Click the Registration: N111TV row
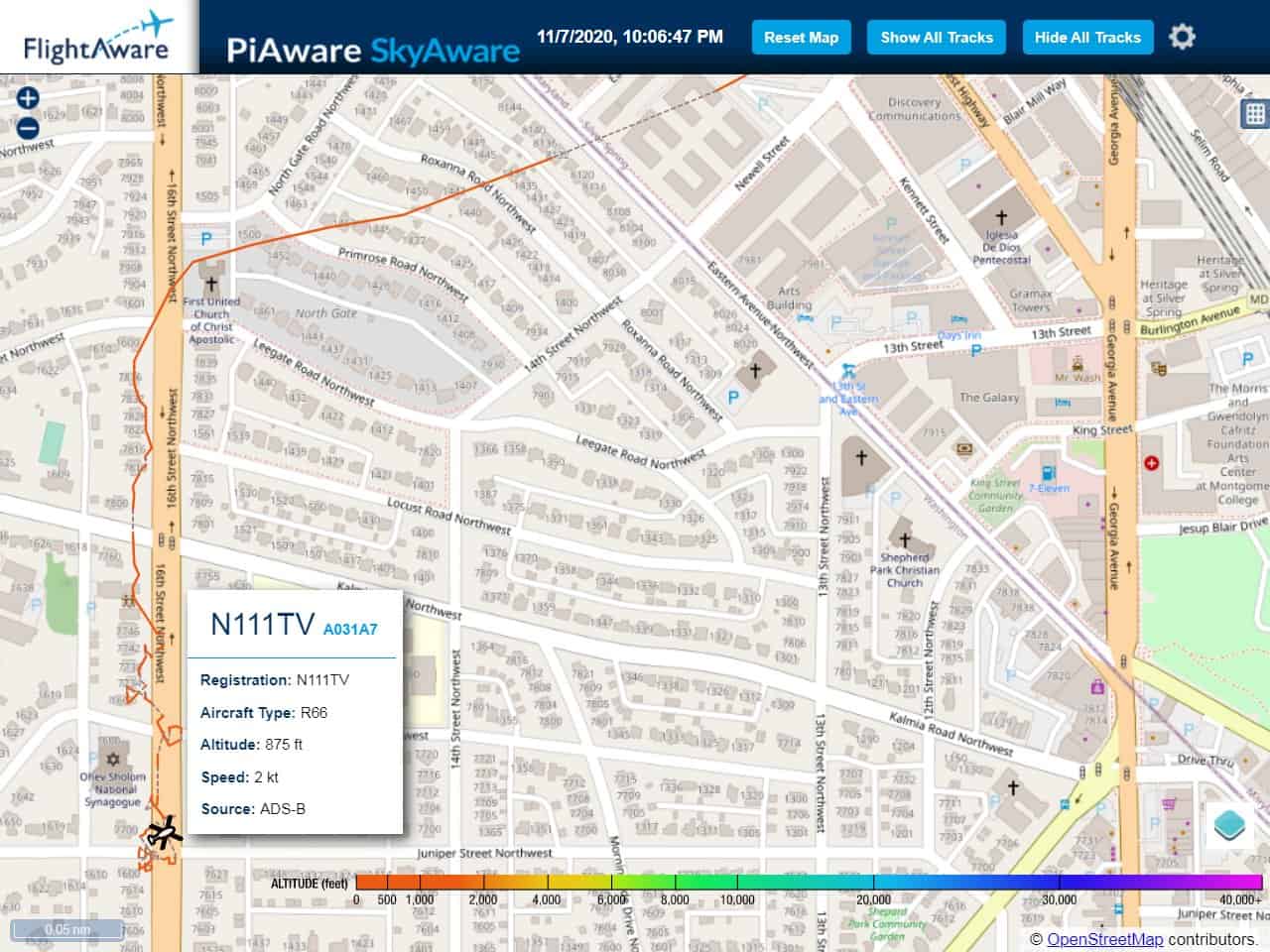Image resolution: width=1270 pixels, height=952 pixels. coord(275,680)
